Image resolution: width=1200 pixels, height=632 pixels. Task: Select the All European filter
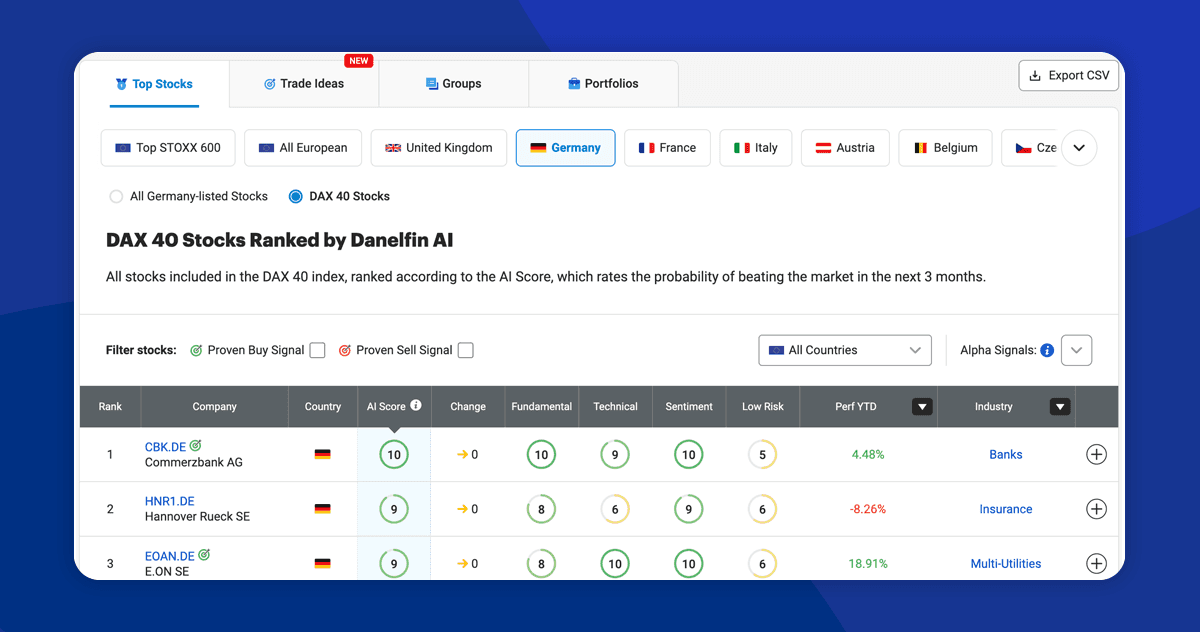click(x=303, y=148)
